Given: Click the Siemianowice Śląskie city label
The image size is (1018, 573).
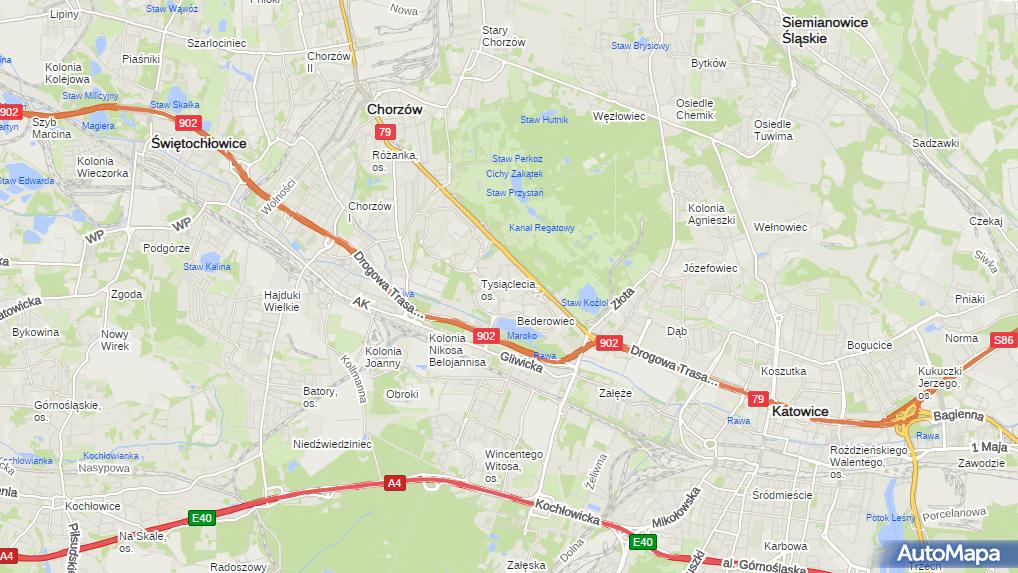Looking at the screenshot, I should (x=825, y=30).
